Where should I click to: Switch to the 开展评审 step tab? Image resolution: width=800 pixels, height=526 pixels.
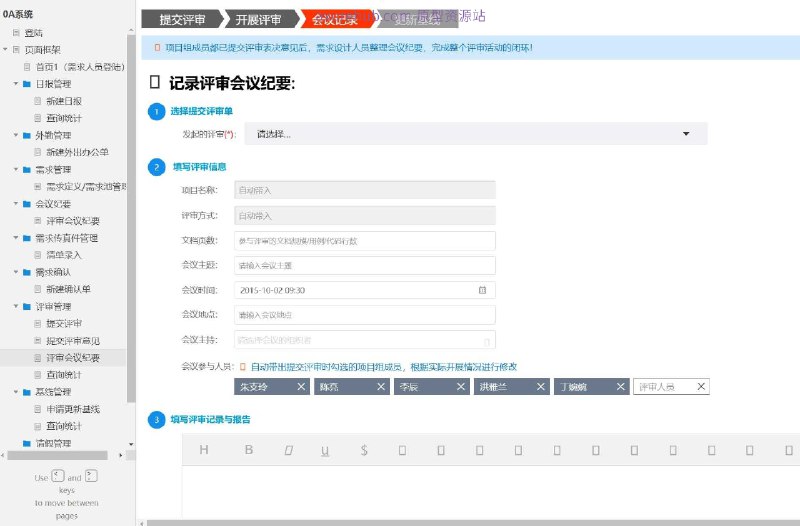259,19
